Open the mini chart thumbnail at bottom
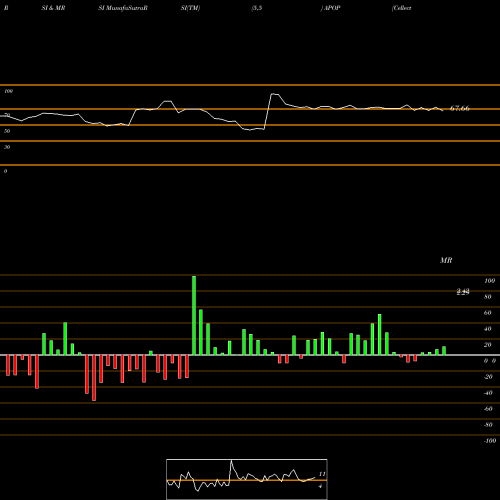The image size is (500, 500). tap(247, 479)
